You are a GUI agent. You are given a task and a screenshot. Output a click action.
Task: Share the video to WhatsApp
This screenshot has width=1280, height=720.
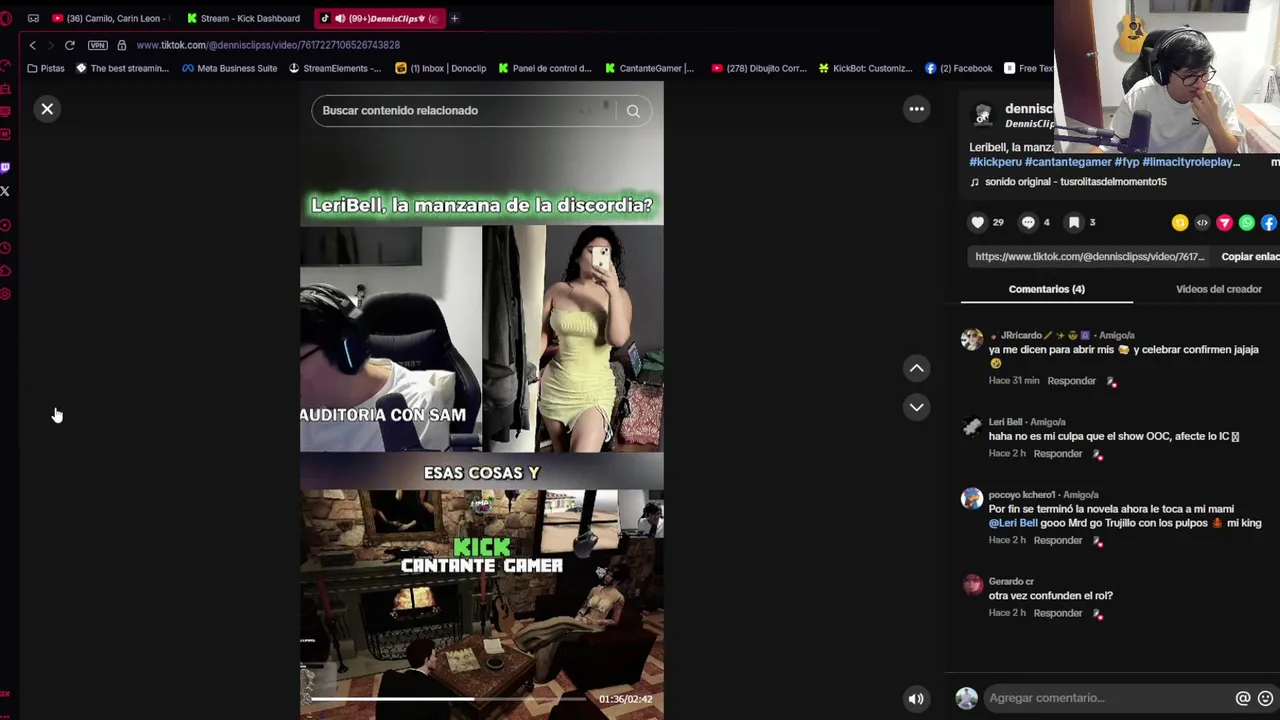click(x=1246, y=223)
